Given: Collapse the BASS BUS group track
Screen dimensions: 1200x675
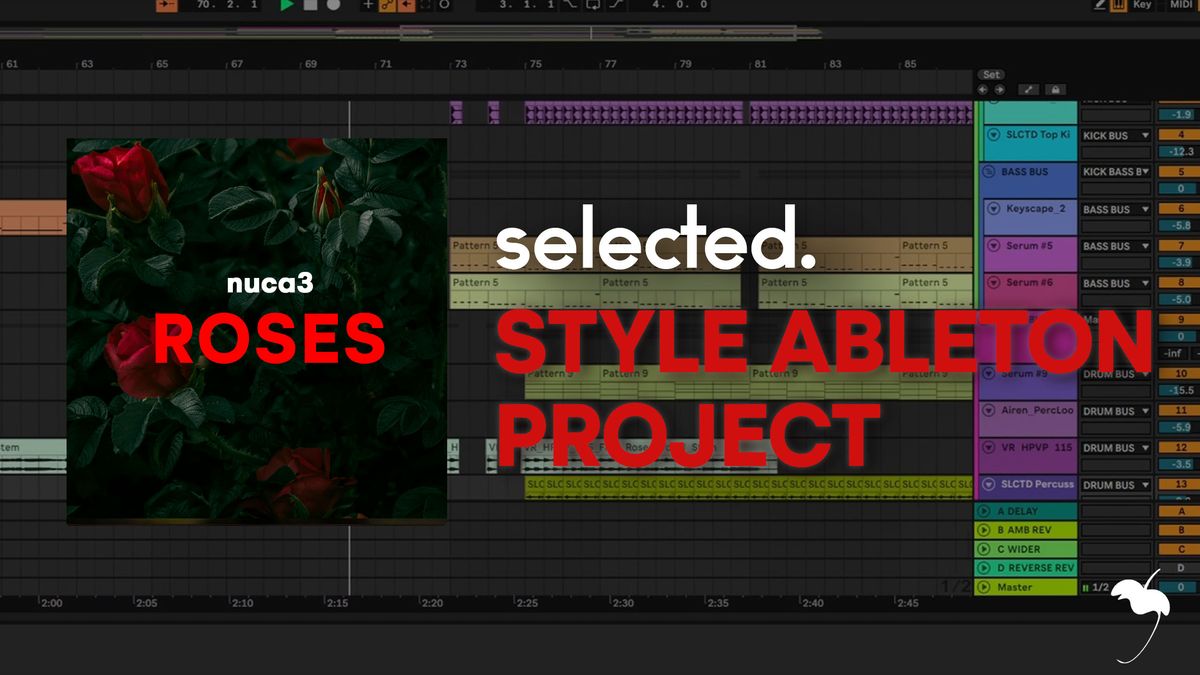Looking at the screenshot, I should (989, 172).
